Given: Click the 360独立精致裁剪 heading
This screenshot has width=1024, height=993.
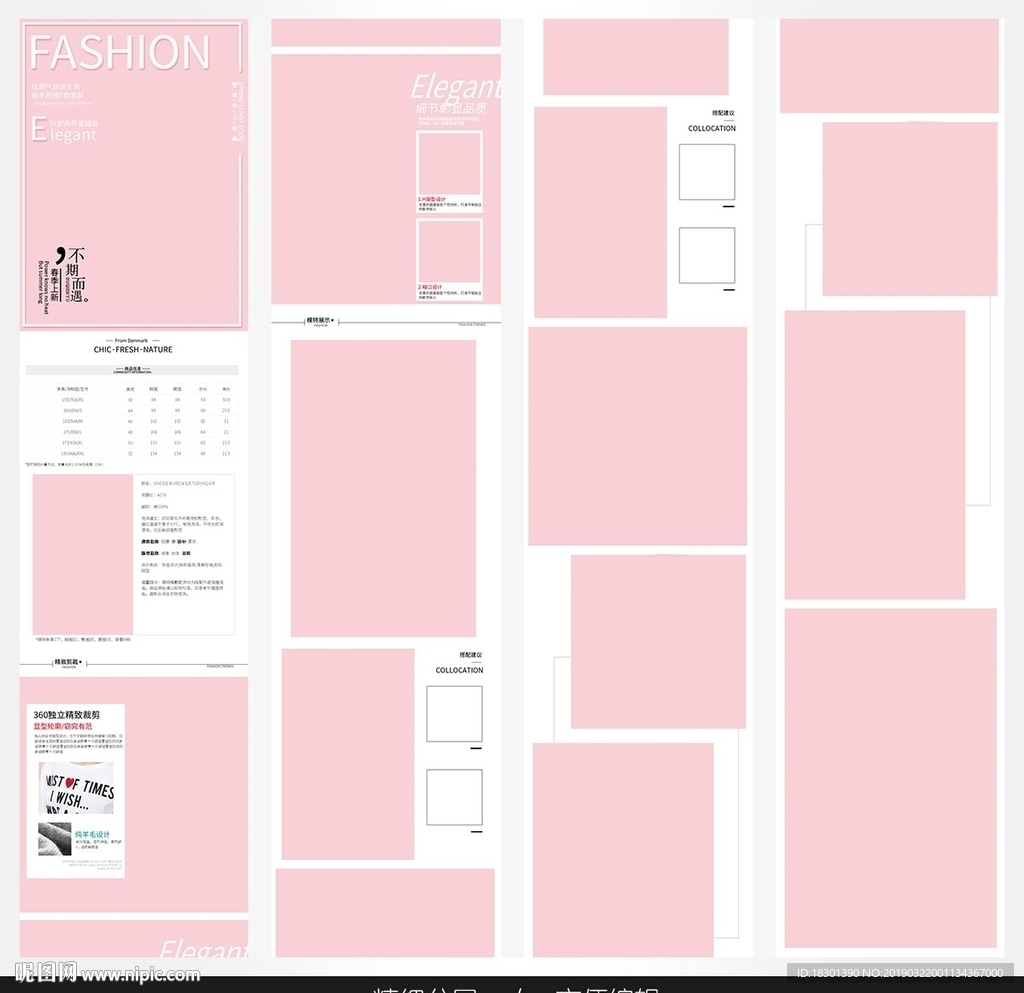Looking at the screenshot, I should click(67, 715).
